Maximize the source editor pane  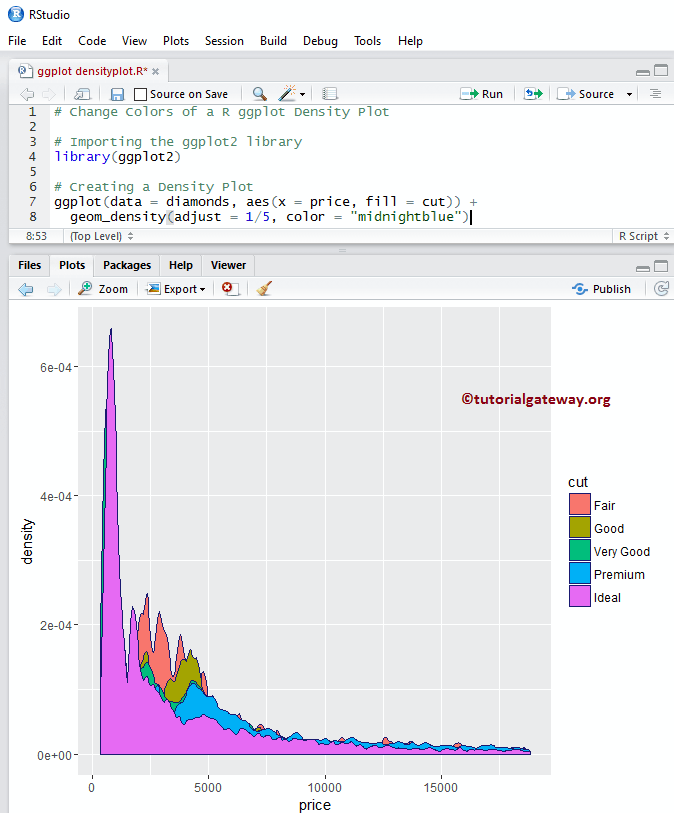pos(661,71)
